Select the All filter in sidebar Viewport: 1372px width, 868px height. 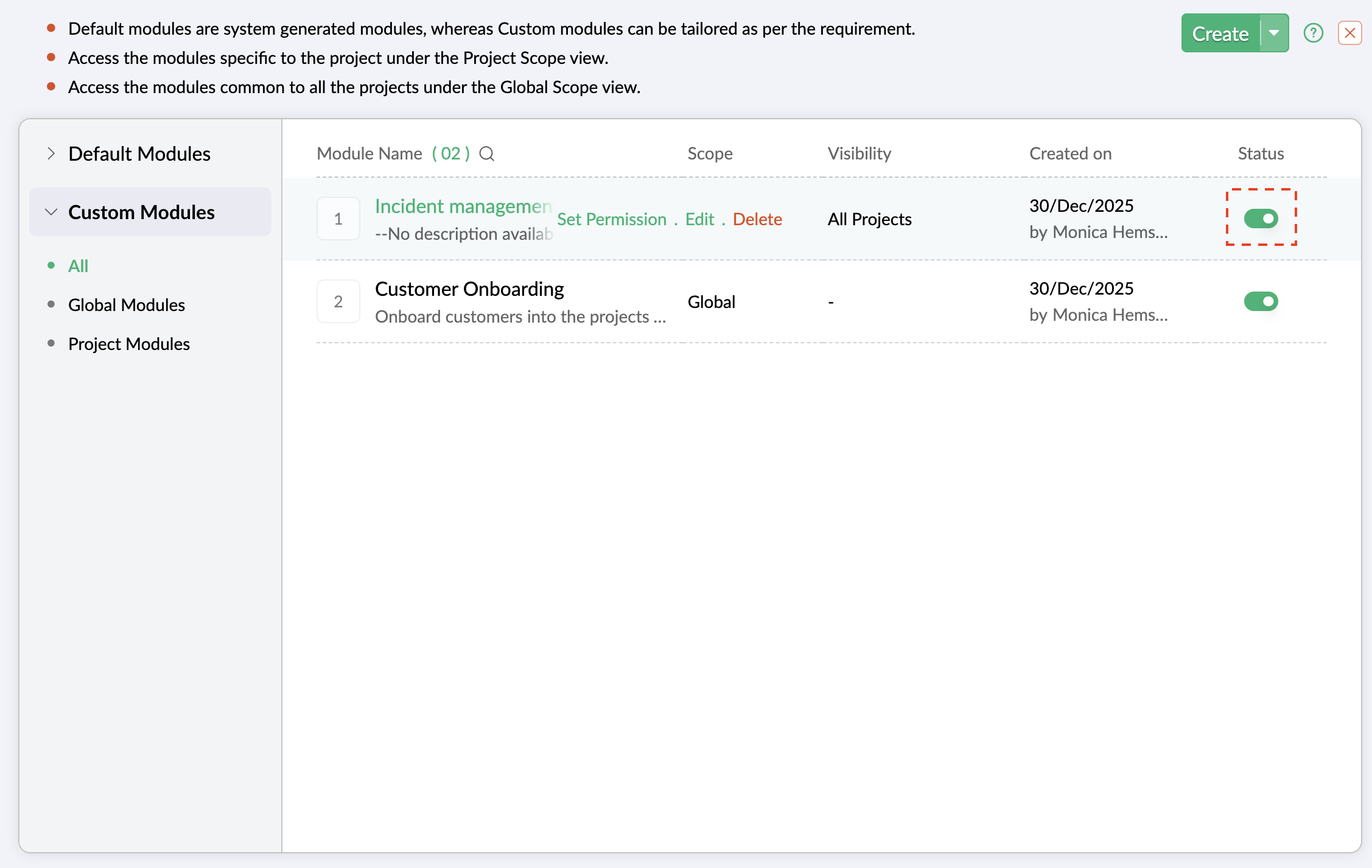point(78,266)
